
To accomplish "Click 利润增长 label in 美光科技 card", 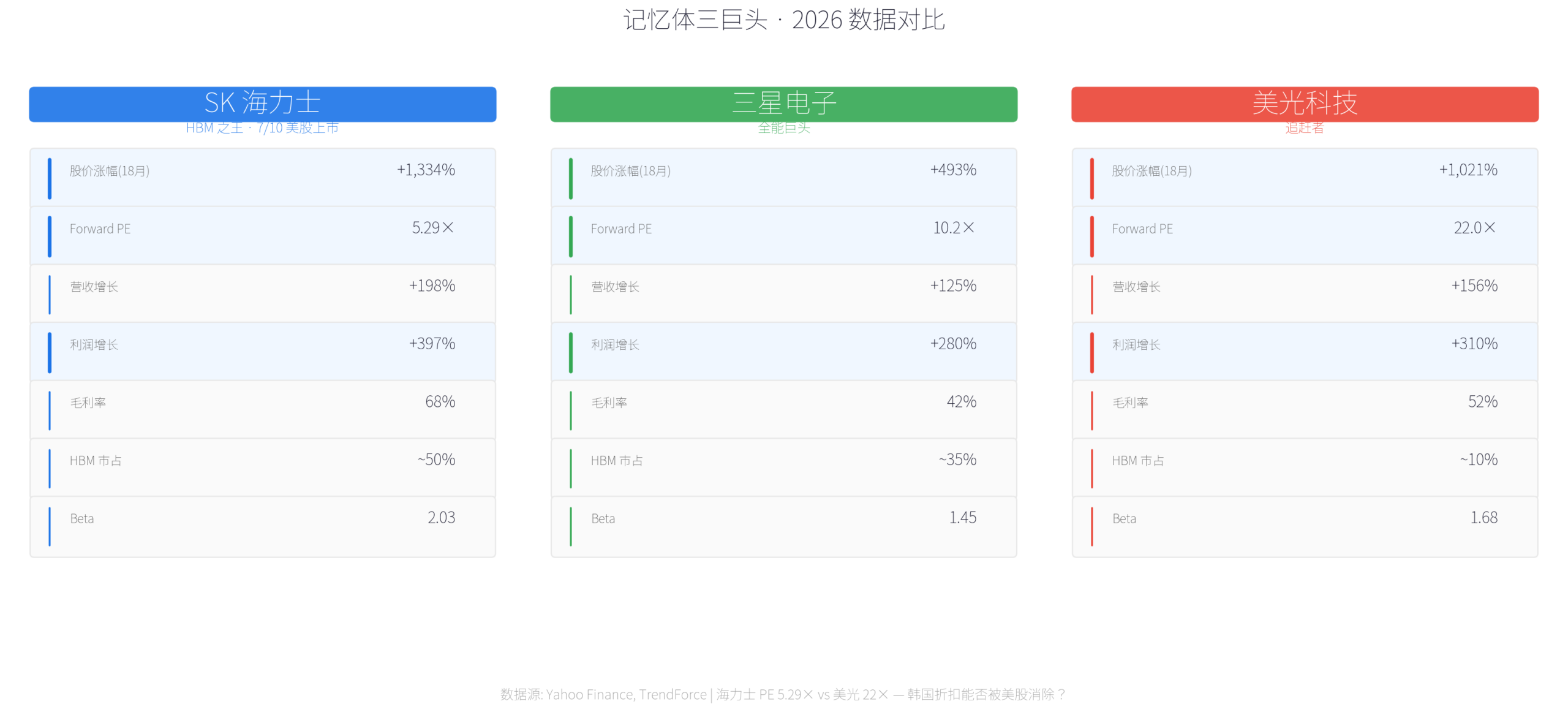I will (1136, 345).
